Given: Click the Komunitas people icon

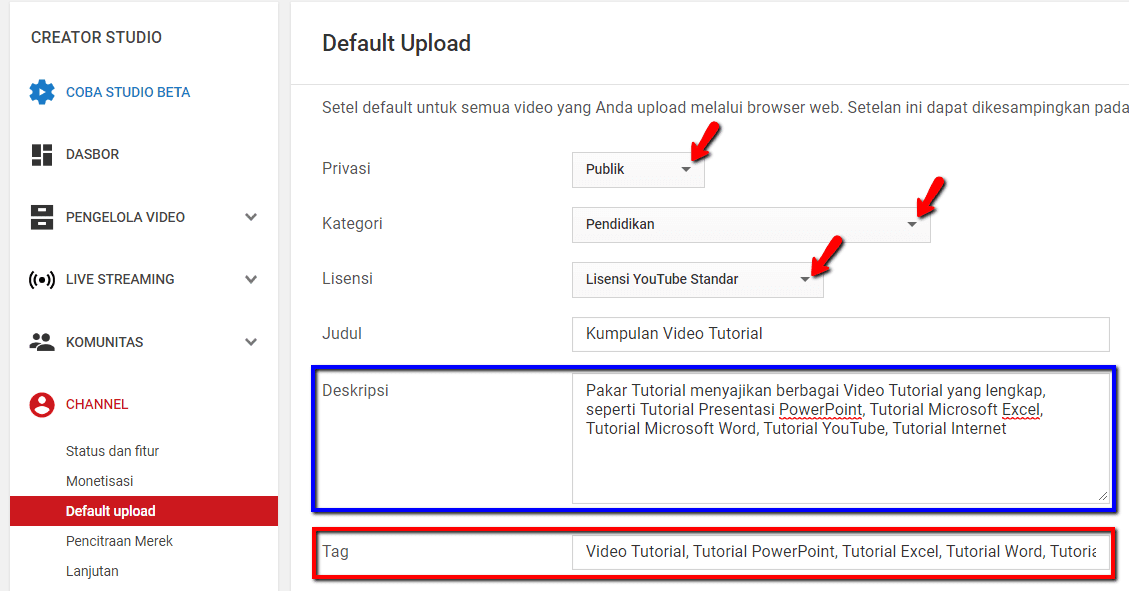Looking at the screenshot, I should coord(42,342).
